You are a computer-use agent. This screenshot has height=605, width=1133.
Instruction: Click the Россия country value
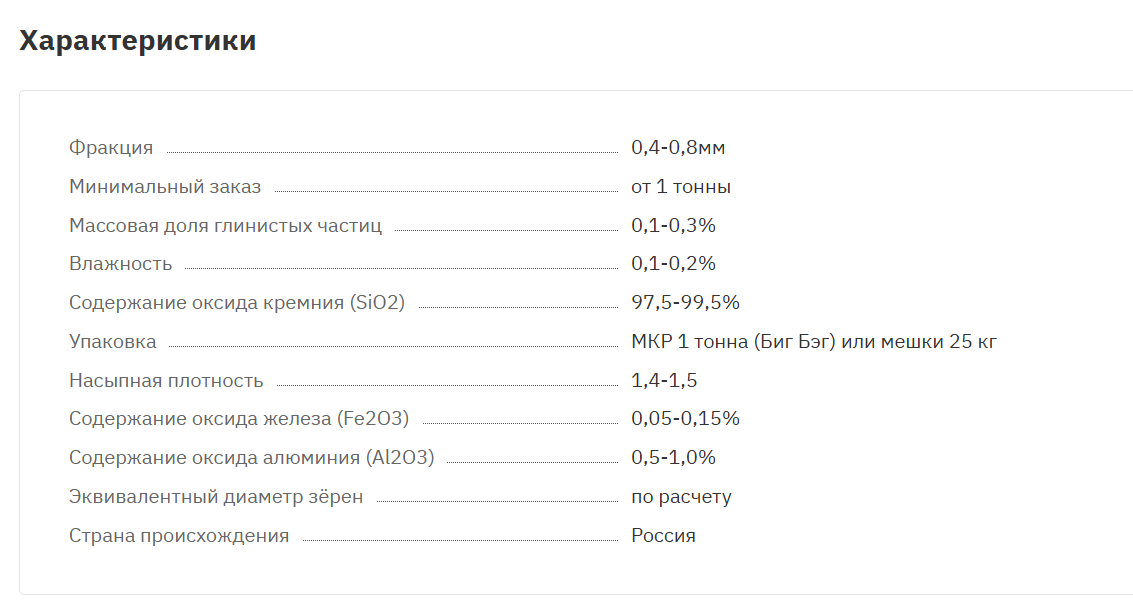click(663, 536)
